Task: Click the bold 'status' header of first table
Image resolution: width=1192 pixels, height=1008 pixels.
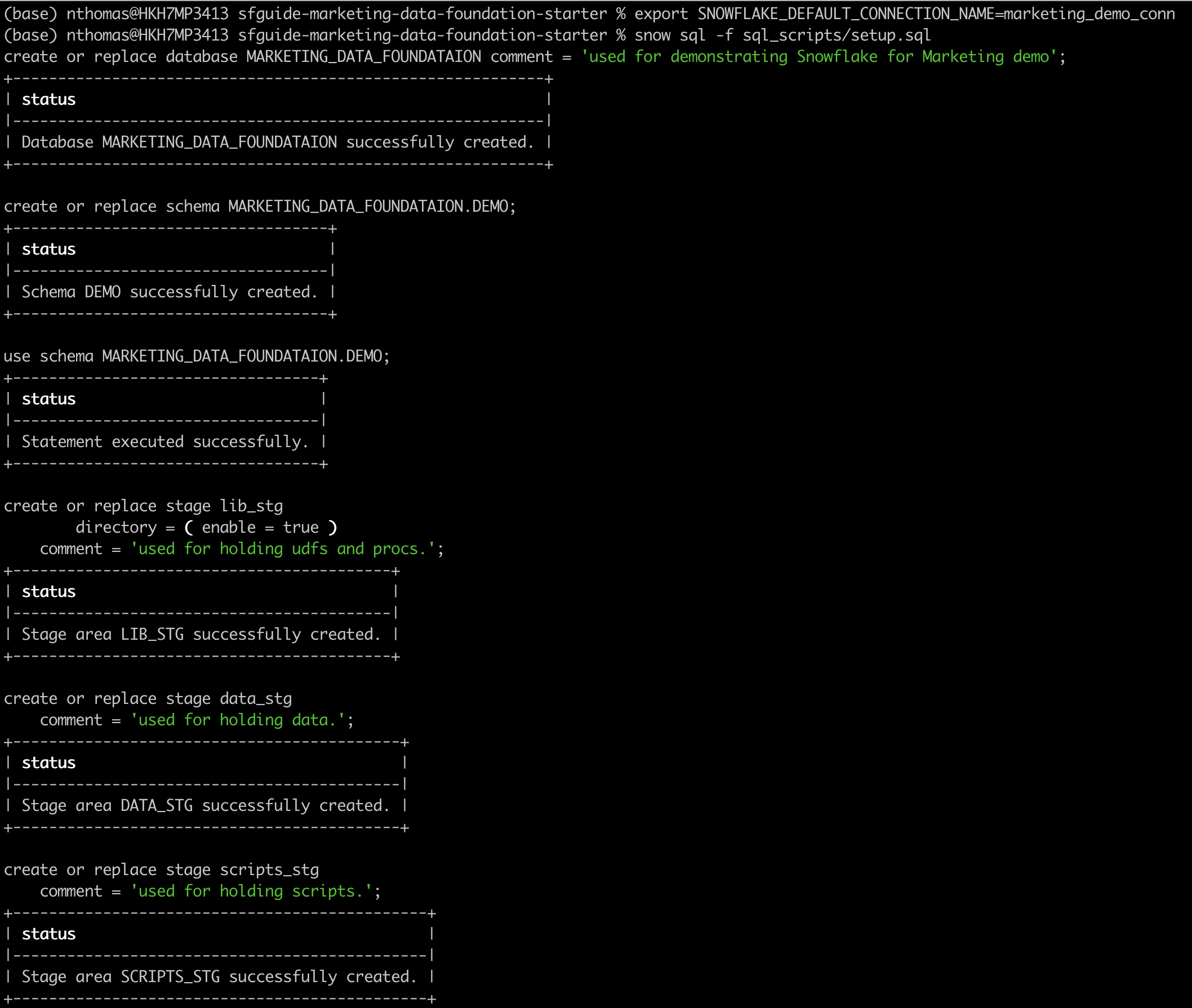Action: point(48,100)
